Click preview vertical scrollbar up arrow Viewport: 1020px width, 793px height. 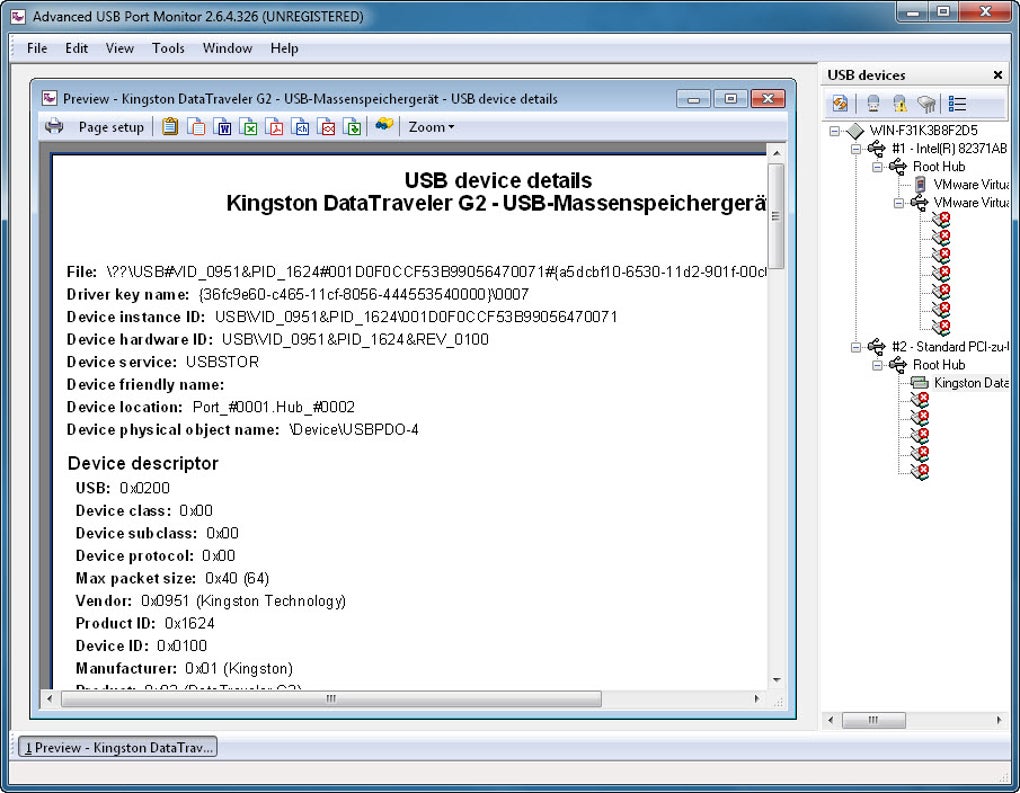[x=776, y=153]
